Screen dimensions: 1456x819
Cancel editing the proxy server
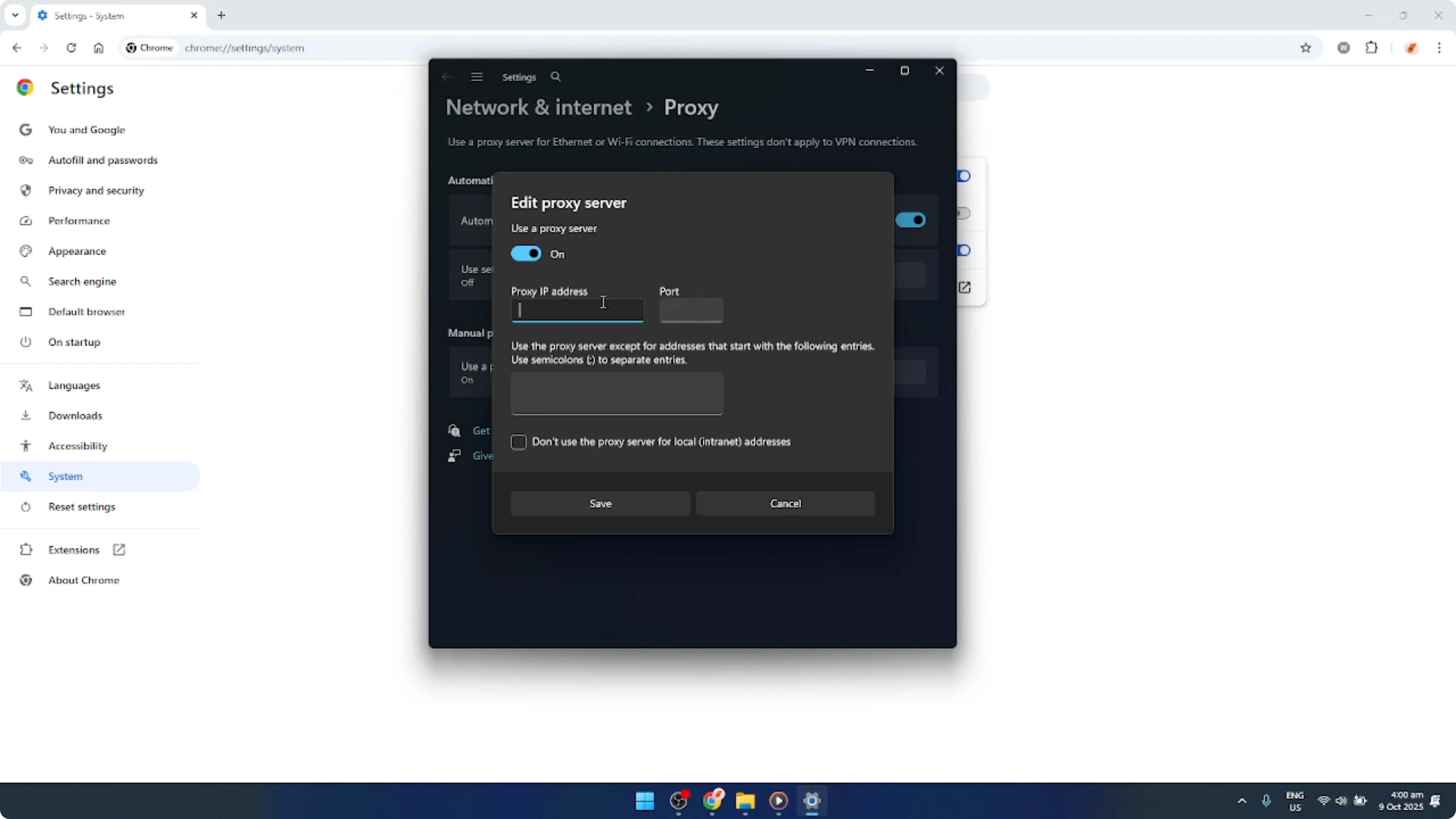tap(785, 503)
